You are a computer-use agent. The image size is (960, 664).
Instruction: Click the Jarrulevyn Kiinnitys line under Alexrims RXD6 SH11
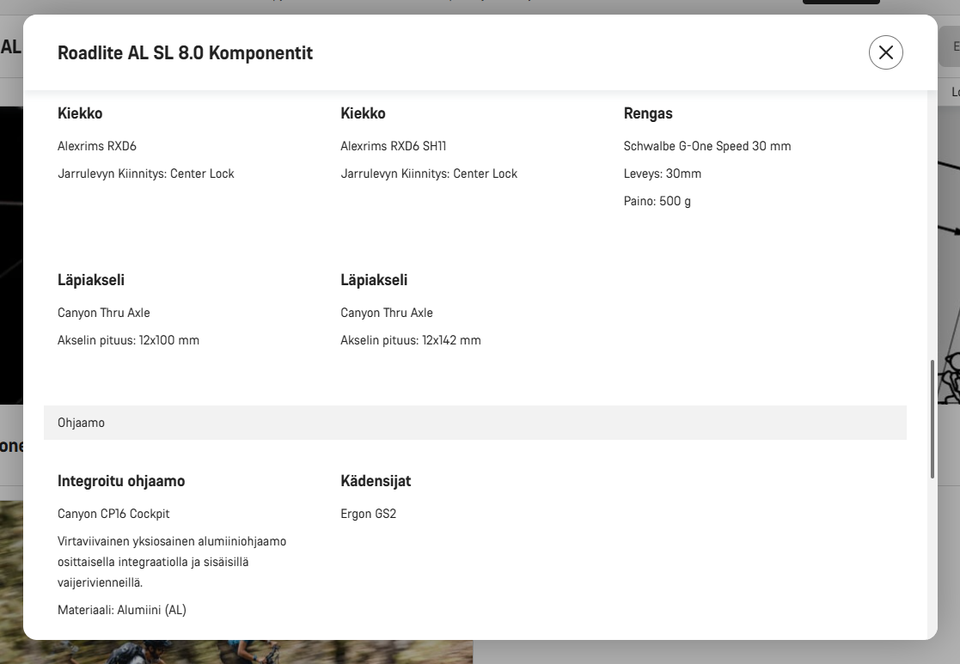429,174
